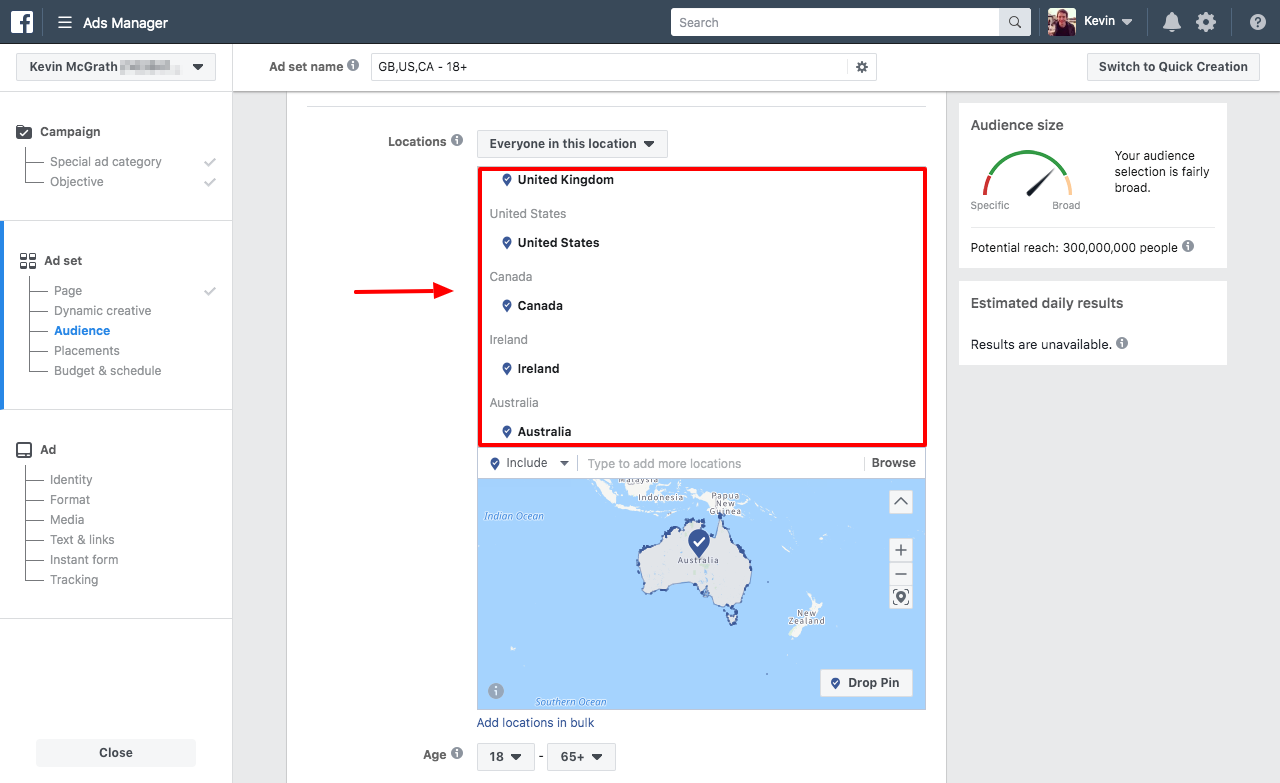Click the Type to add more locations field

(720, 464)
